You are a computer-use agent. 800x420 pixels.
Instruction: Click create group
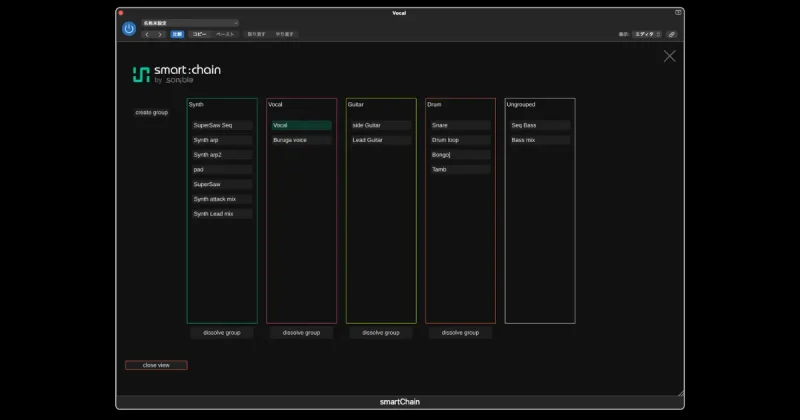[x=152, y=112]
